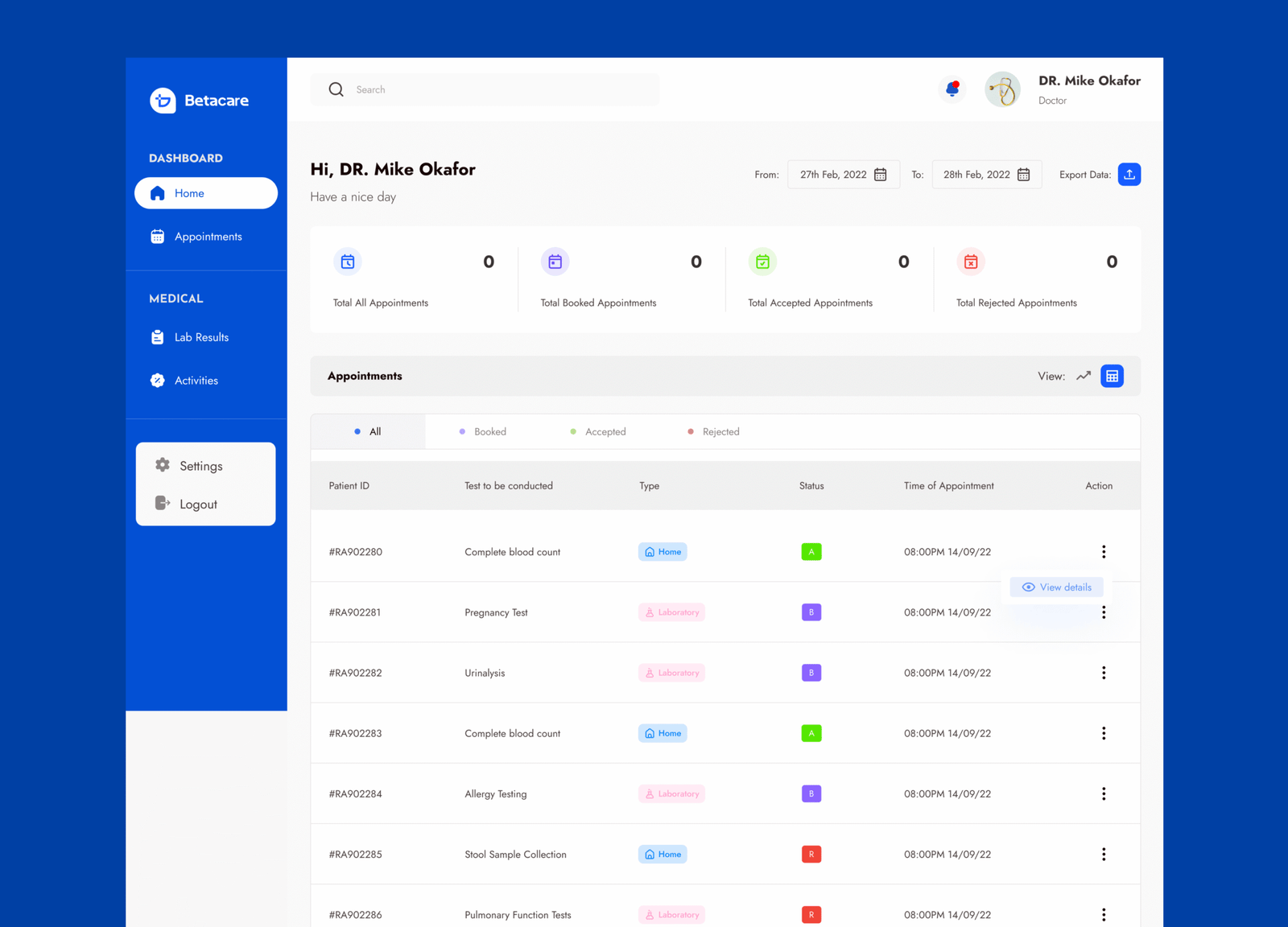The image size is (1288, 927).
Task: Show the Rejected appointments tab
Action: [x=714, y=432]
